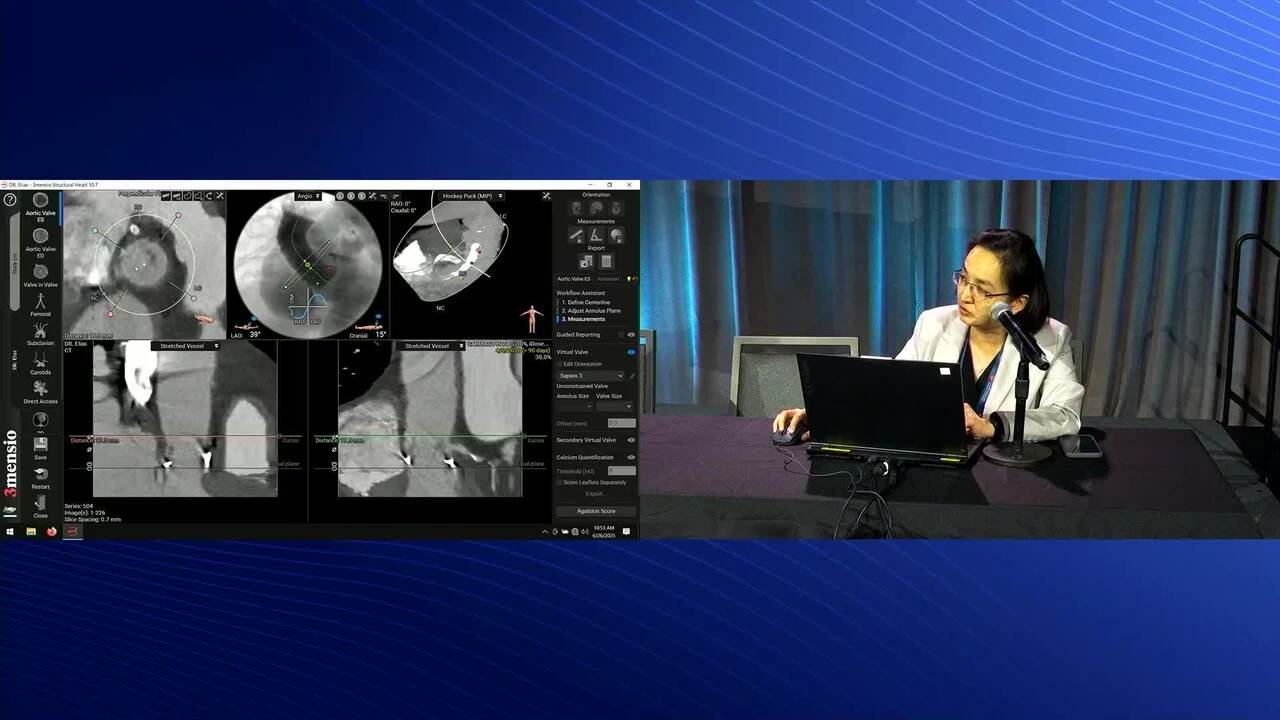Click the Close study icon in sidebar
1280x720 pixels.
(41, 506)
